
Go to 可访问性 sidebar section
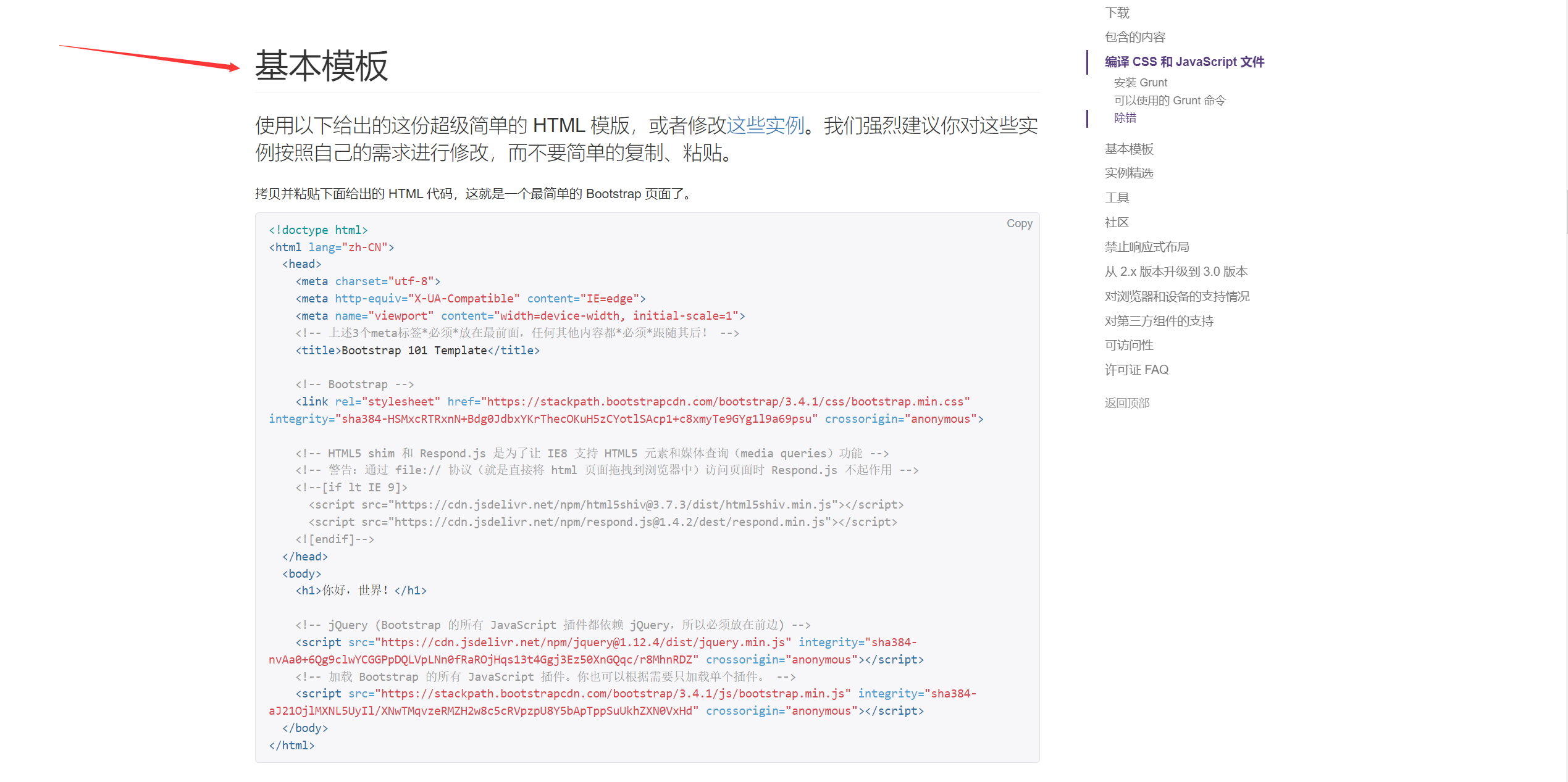point(1128,345)
